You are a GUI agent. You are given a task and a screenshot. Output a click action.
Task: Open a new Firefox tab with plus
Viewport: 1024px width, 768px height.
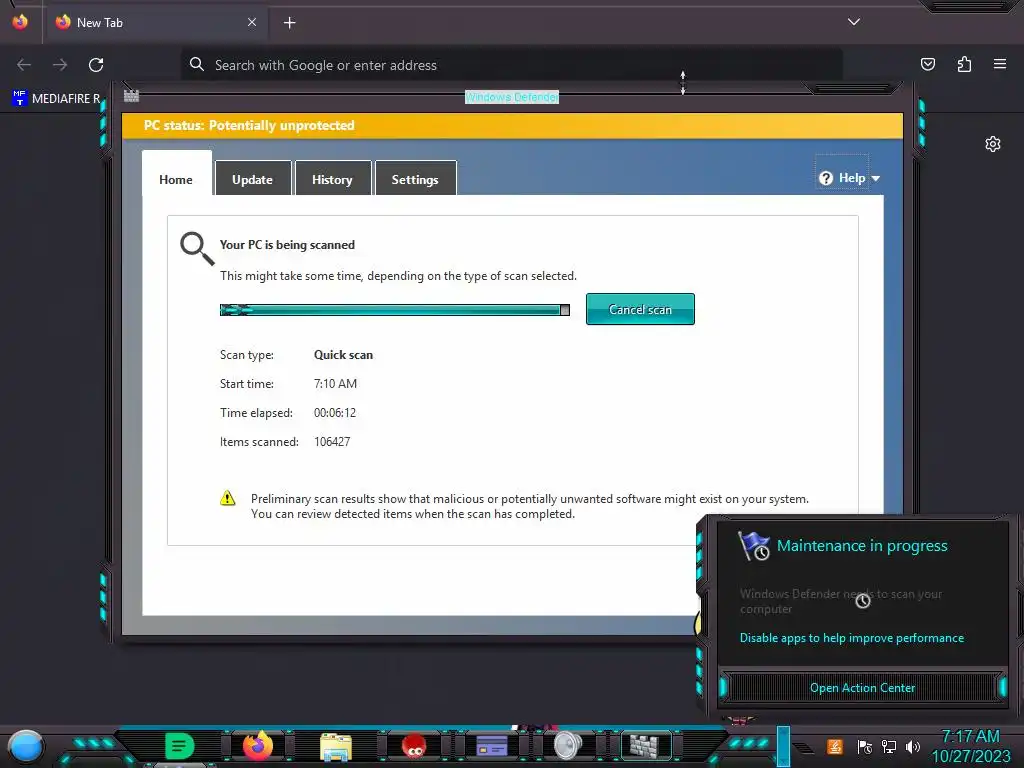(289, 23)
